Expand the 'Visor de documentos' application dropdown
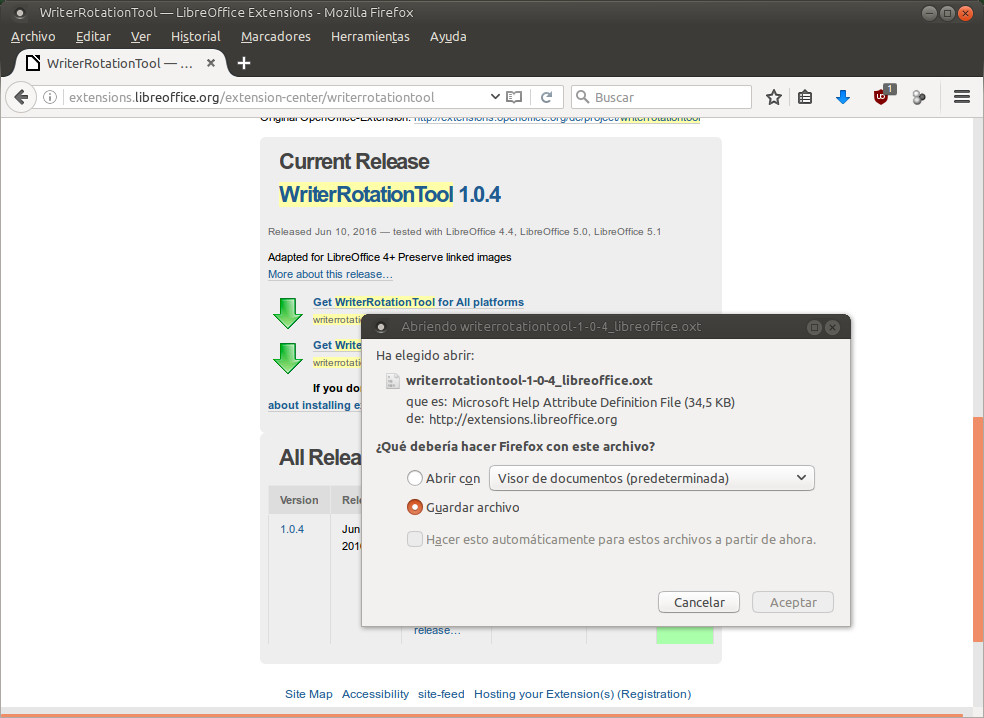The width and height of the screenshot is (984, 718). pos(651,478)
